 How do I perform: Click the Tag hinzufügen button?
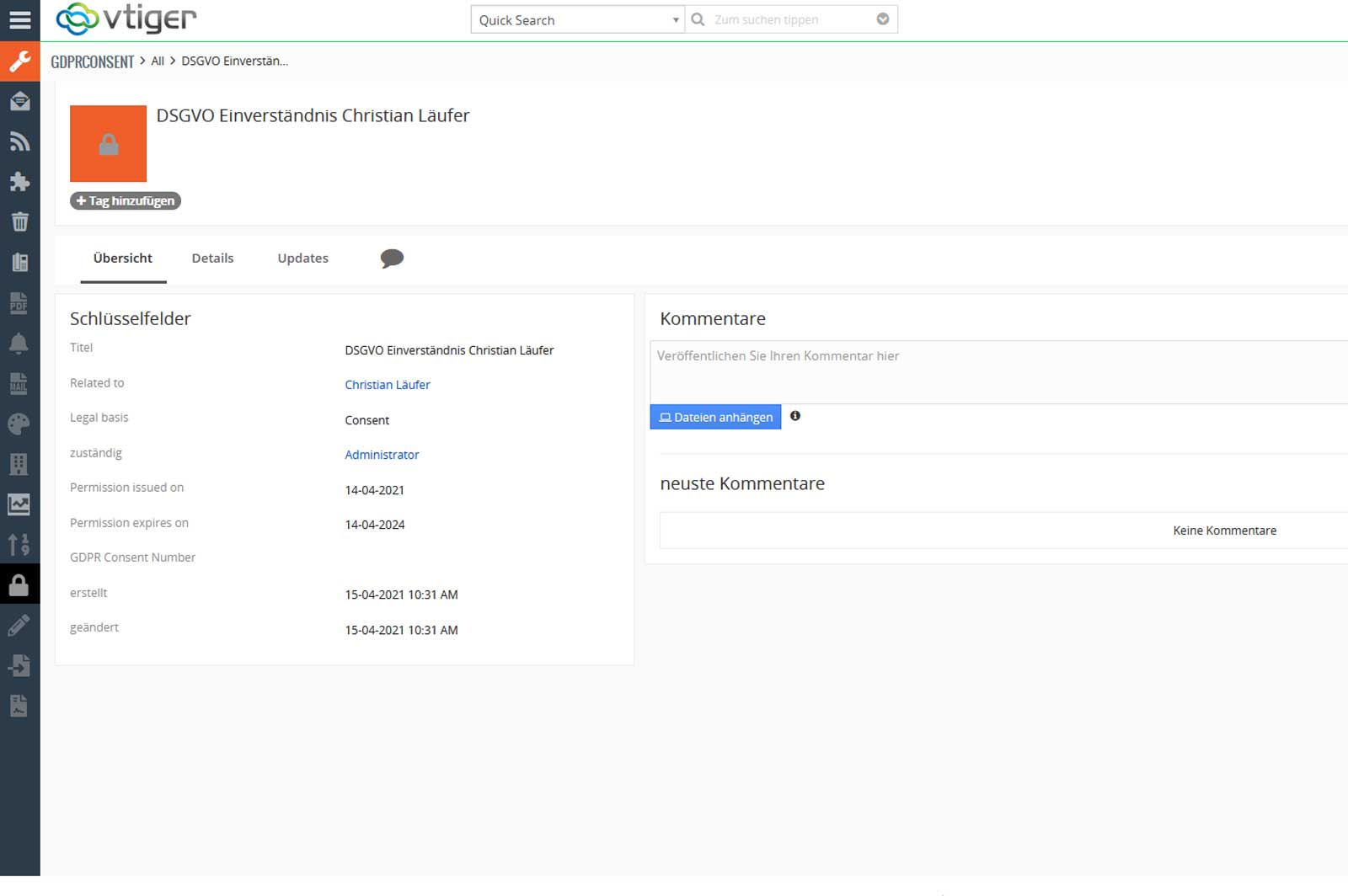[126, 200]
